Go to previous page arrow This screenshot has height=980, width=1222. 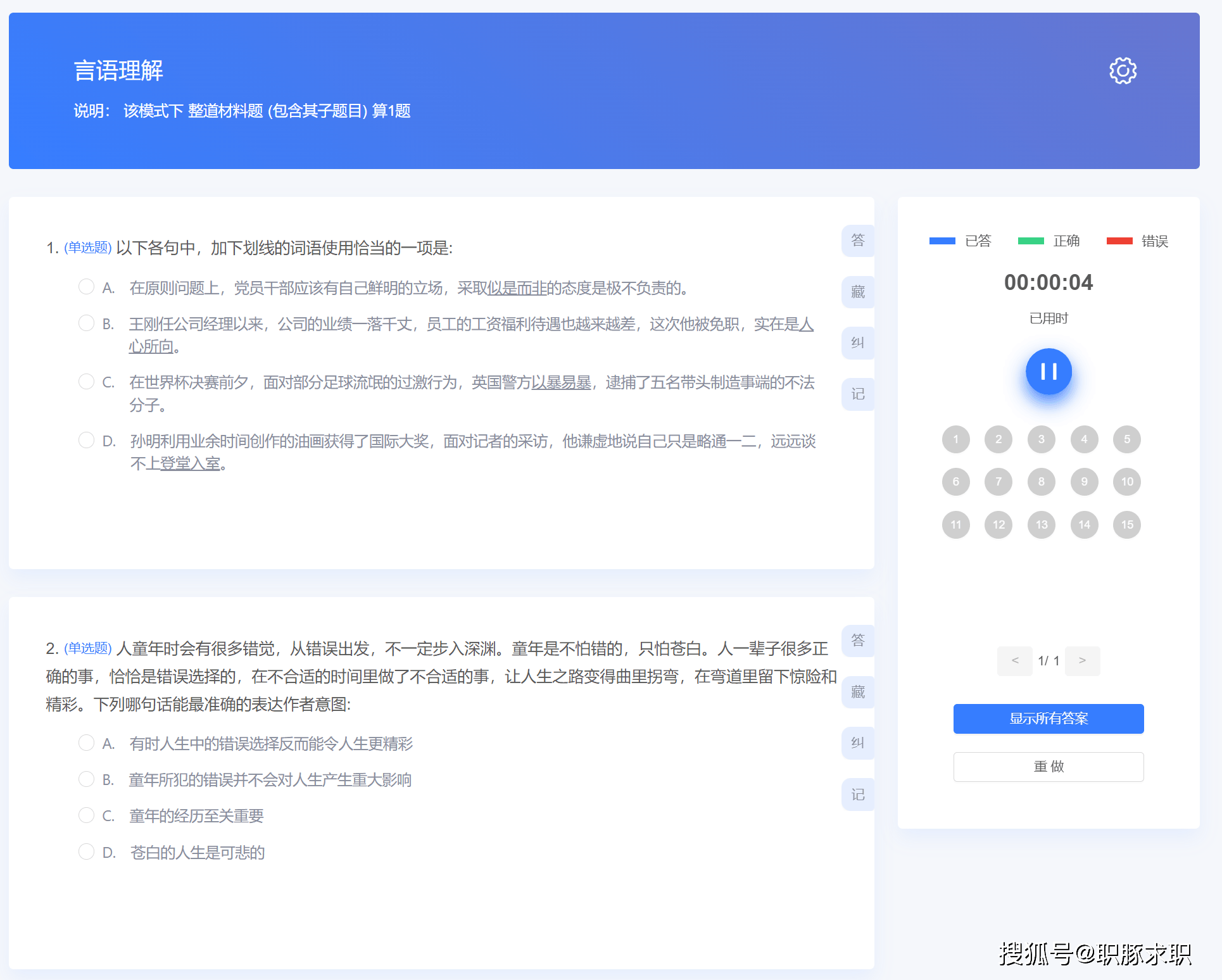[x=1014, y=661]
